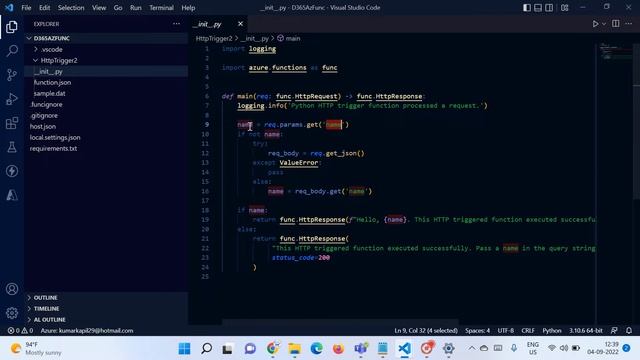Open the Source Control view
Viewport: 640px width, 360px height.
12,75
